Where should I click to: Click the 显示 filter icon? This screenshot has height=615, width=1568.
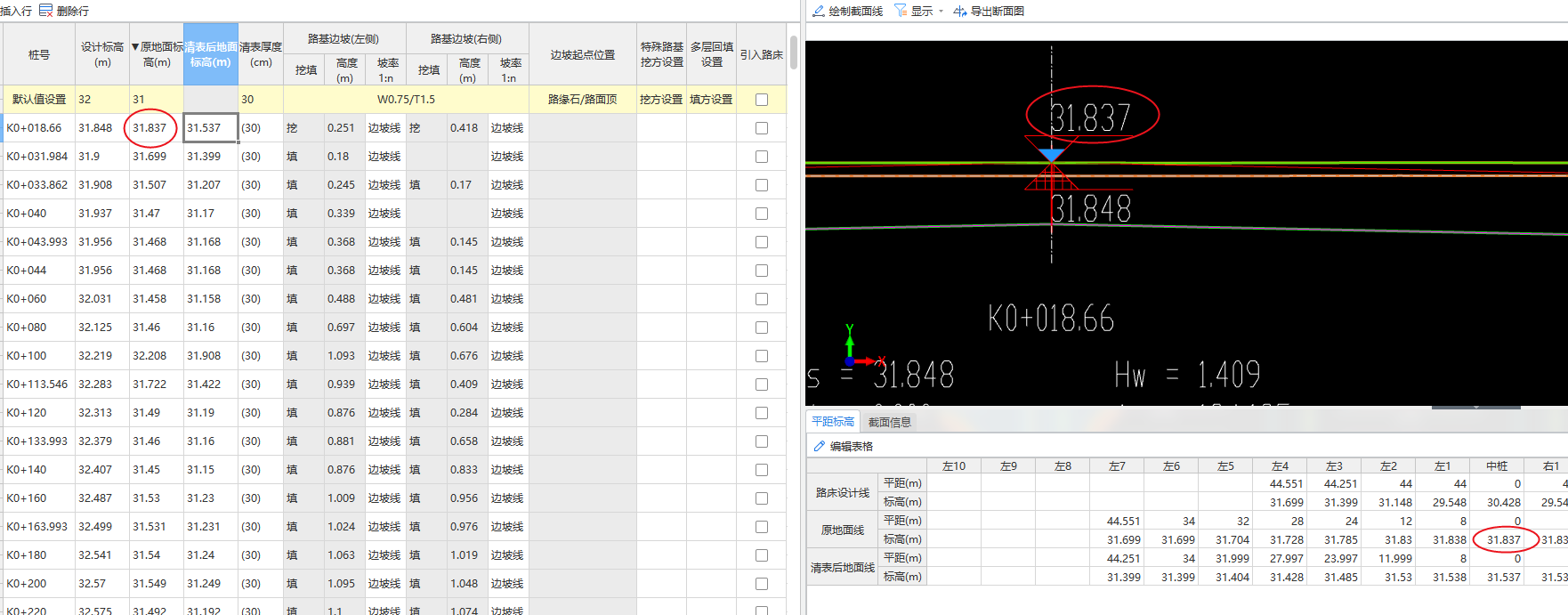(x=901, y=11)
